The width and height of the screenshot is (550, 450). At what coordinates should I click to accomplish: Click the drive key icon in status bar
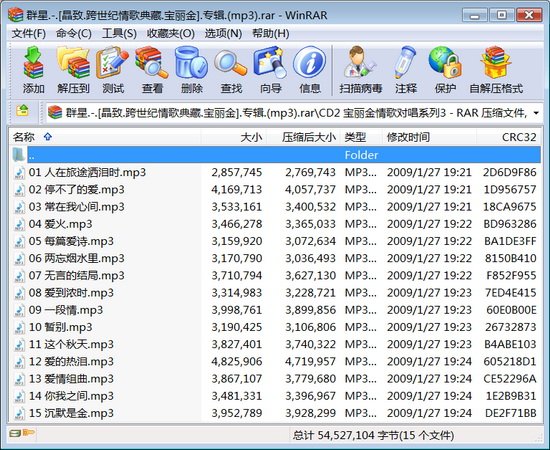pyautogui.click(x=22, y=433)
